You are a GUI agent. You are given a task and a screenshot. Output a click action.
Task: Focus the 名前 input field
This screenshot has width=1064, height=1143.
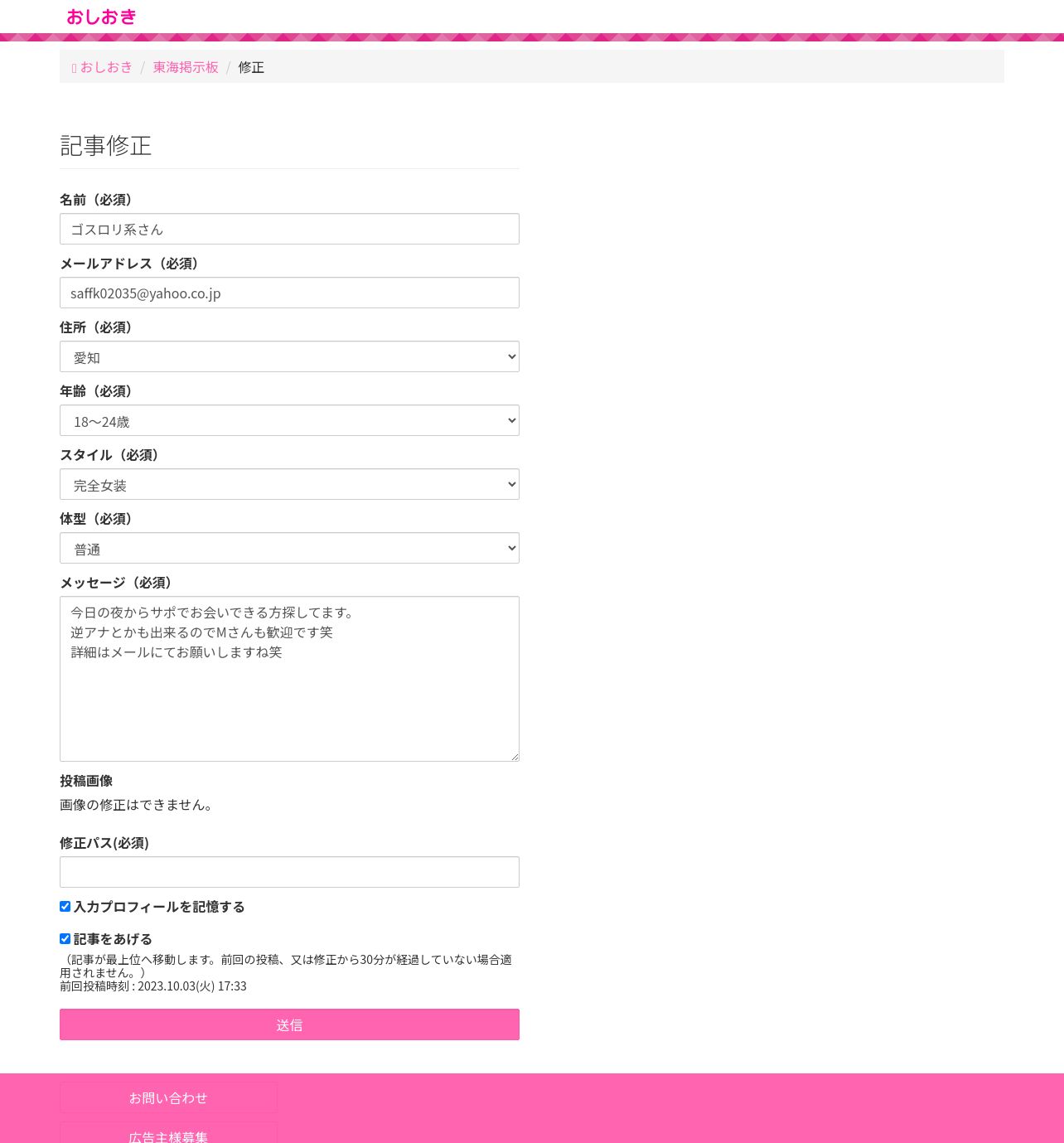[289, 229]
